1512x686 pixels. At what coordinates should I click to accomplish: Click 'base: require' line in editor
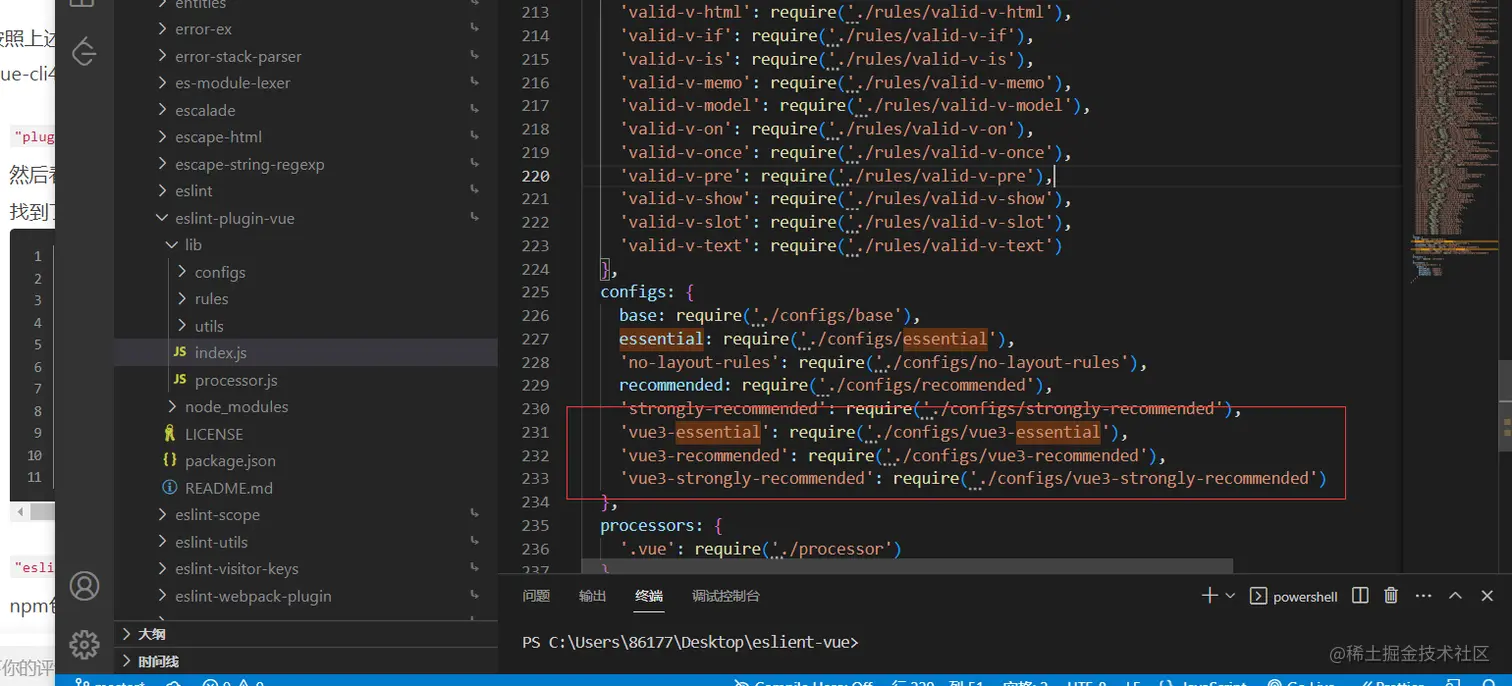coord(769,315)
